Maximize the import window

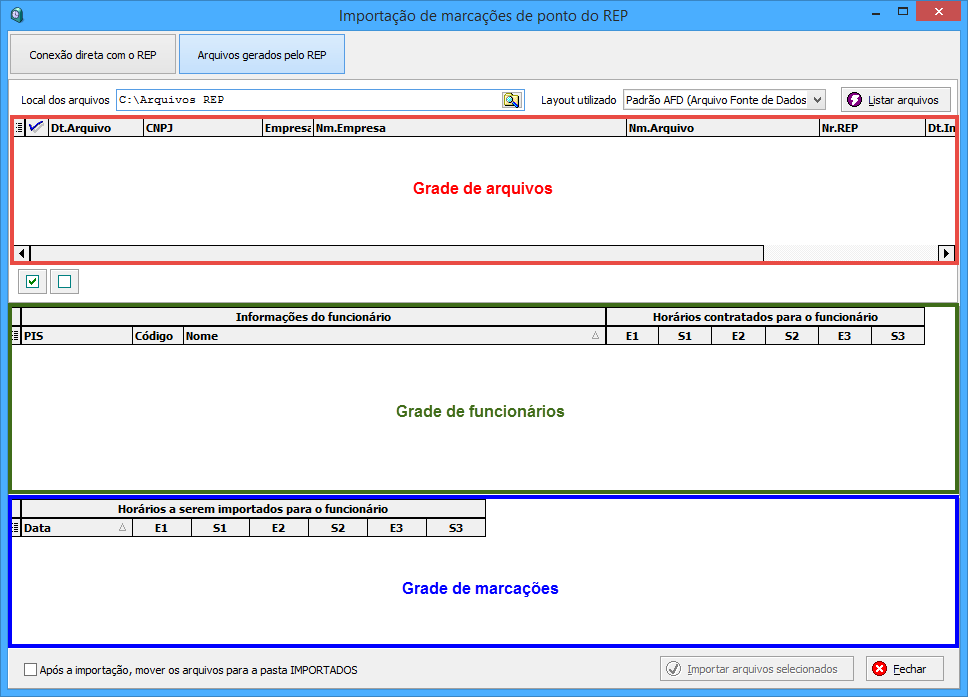coord(903,12)
